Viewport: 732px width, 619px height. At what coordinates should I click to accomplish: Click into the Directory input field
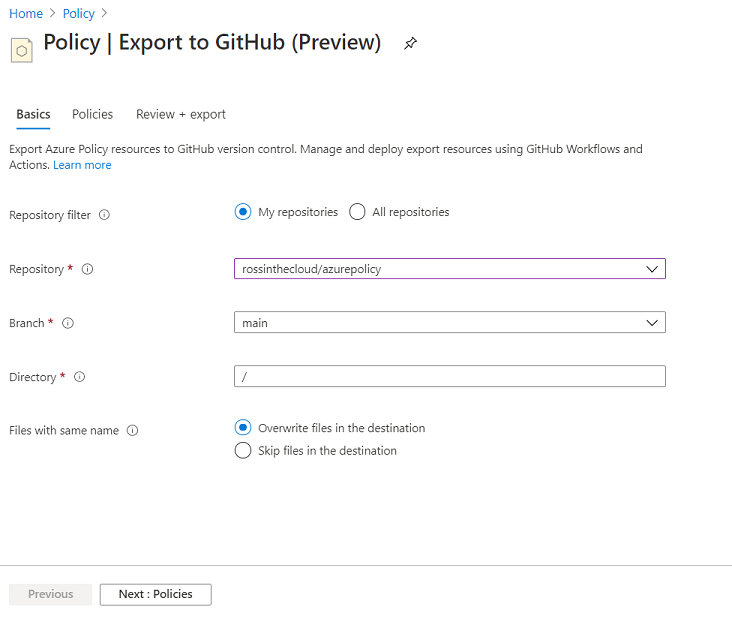pyautogui.click(x=450, y=376)
